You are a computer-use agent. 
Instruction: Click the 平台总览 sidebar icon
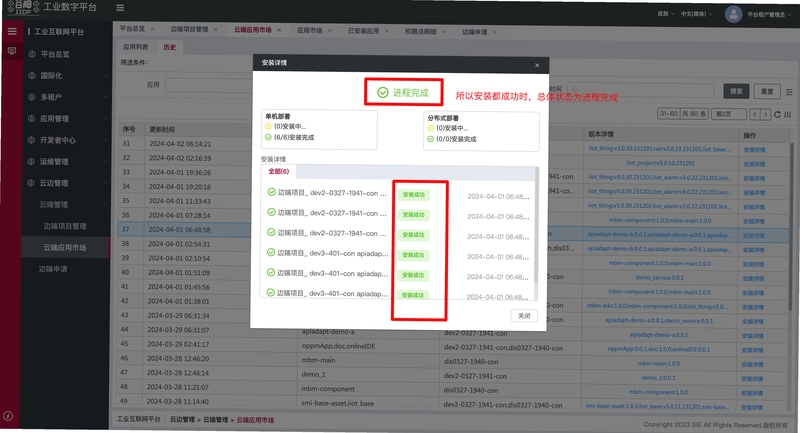pos(32,54)
